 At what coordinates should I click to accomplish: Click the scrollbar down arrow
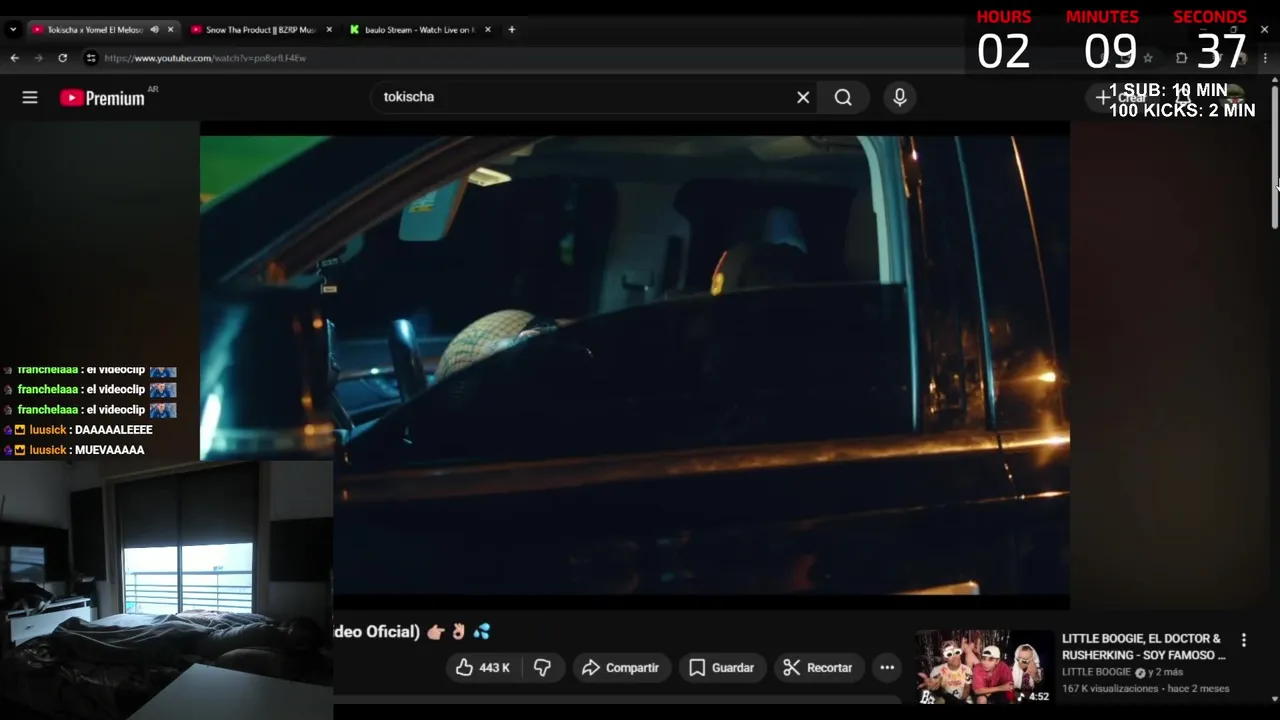(x=1274, y=699)
